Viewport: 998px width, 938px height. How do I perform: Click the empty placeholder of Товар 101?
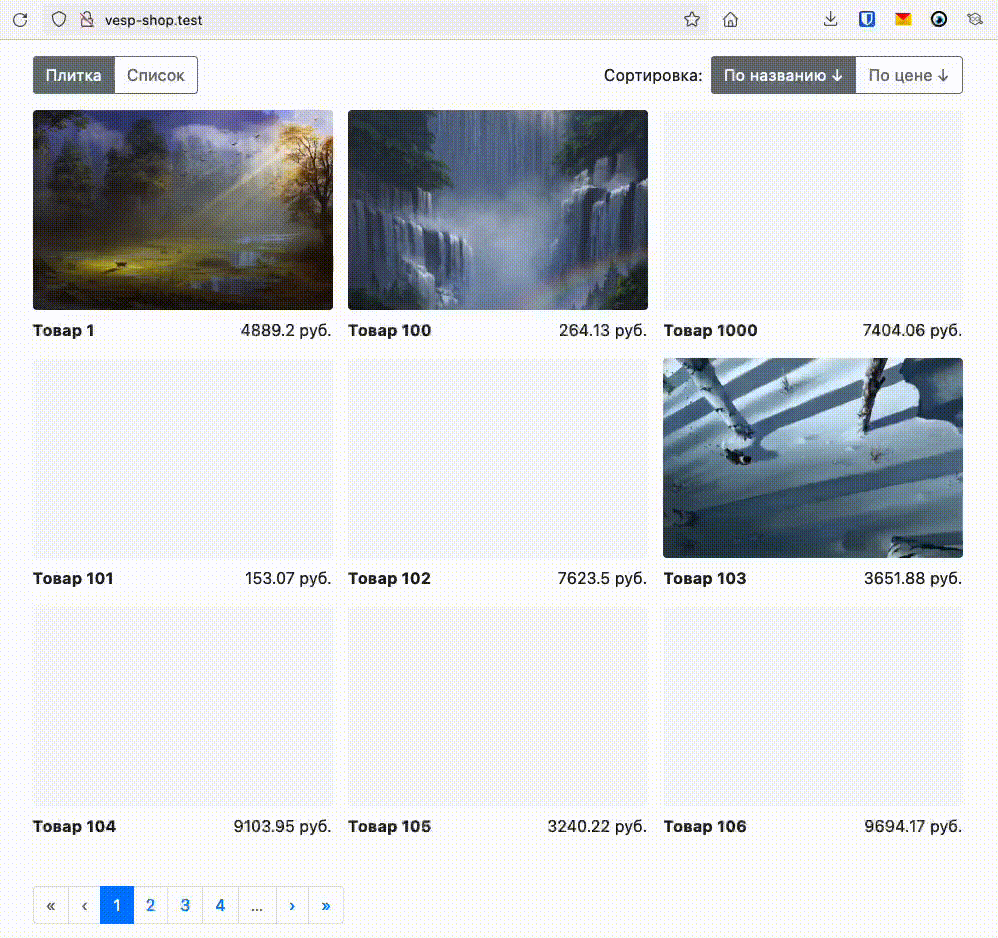[x=183, y=458]
